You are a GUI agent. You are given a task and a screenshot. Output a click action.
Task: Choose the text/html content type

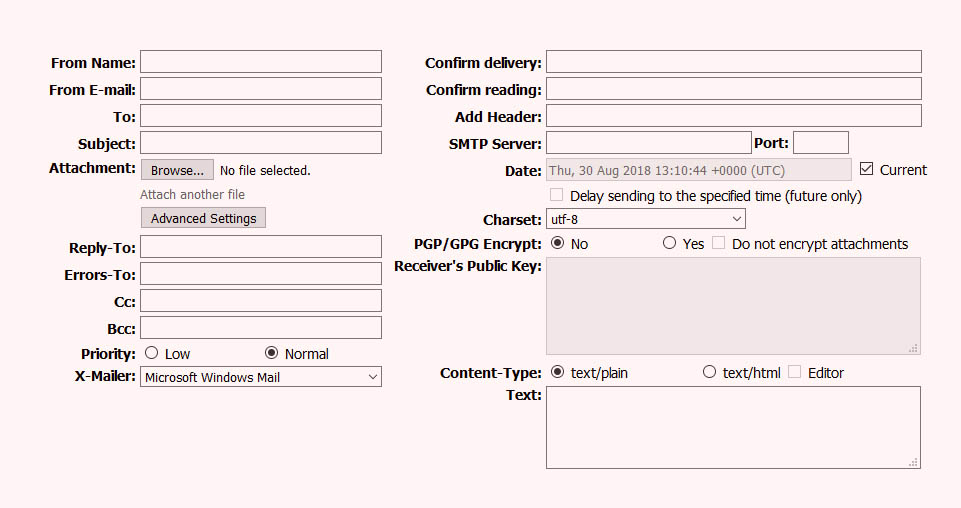tap(709, 372)
